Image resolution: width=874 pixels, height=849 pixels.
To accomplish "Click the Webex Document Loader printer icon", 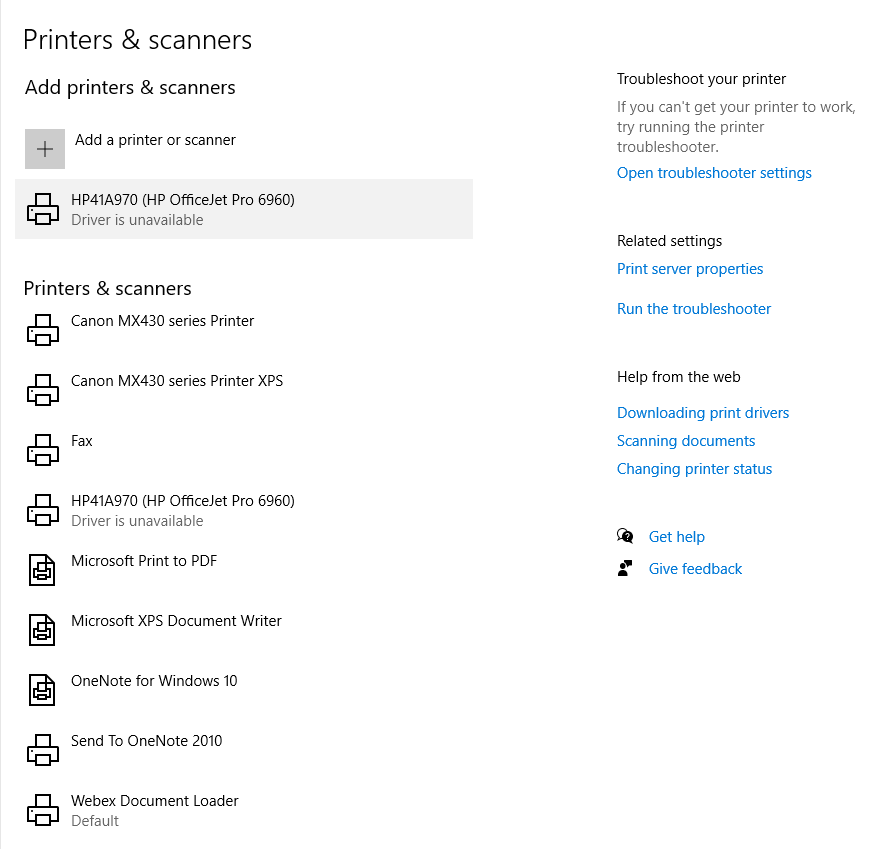I will 42,810.
